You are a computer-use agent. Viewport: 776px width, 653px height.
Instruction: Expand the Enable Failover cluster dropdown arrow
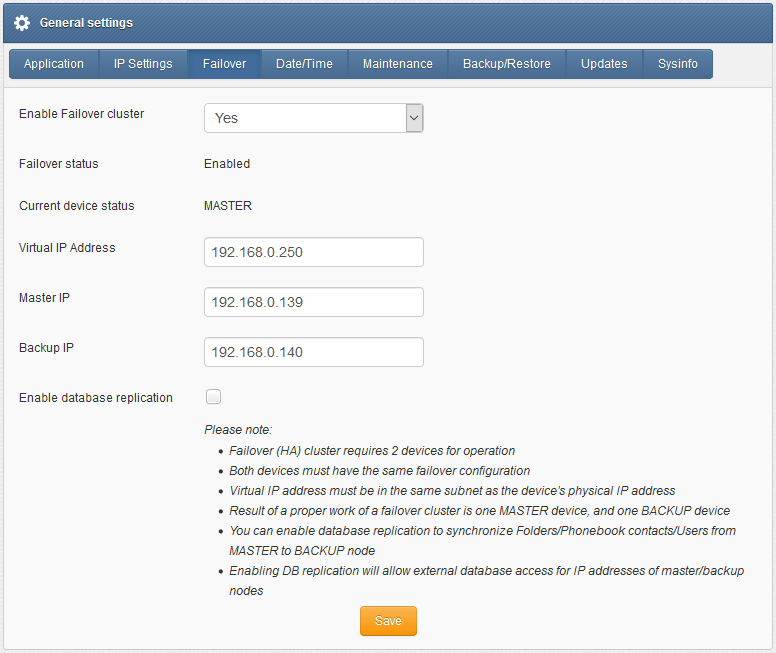pyautogui.click(x=414, y=118)
